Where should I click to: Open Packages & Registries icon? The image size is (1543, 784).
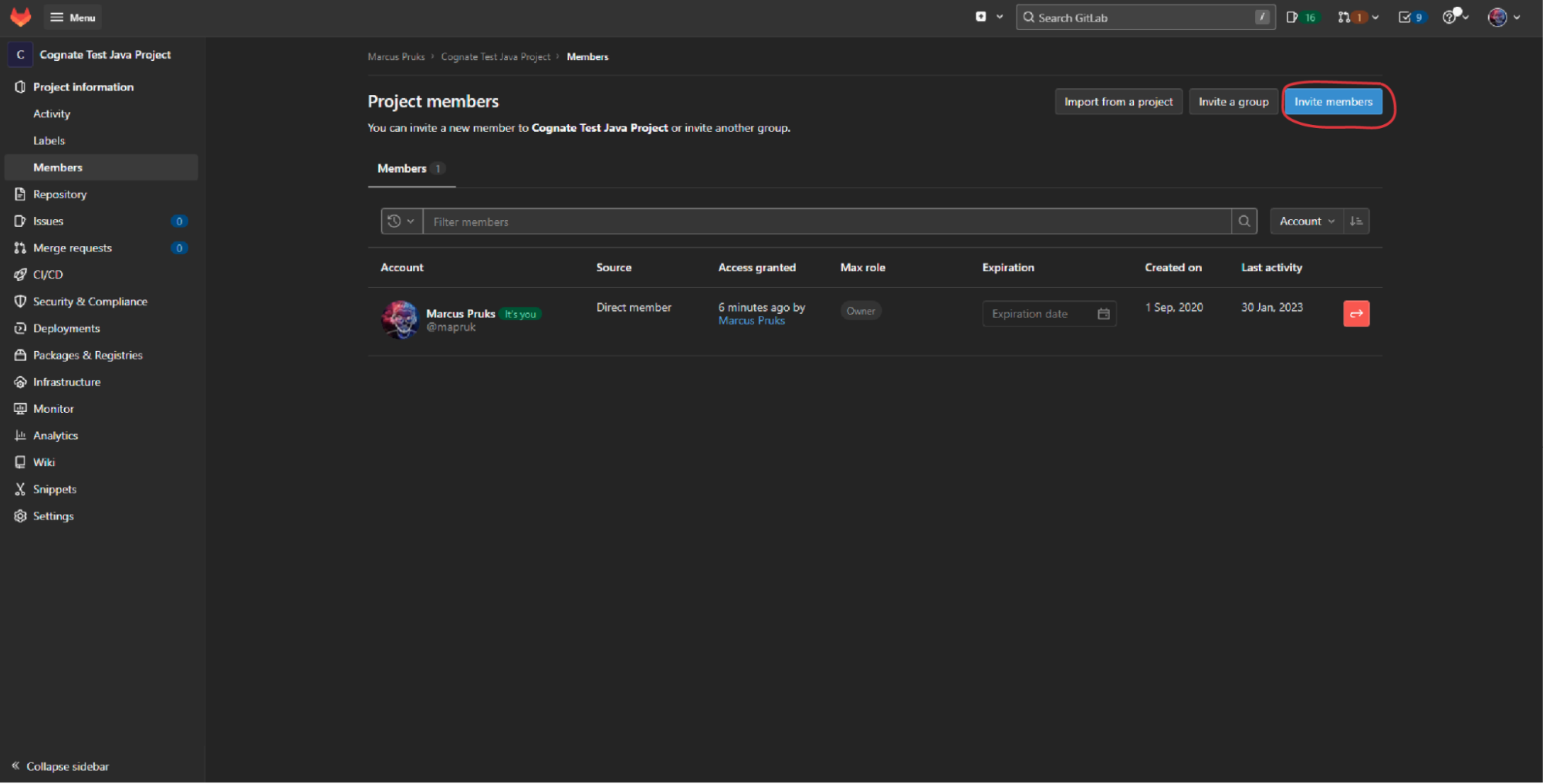coord(20,355)
